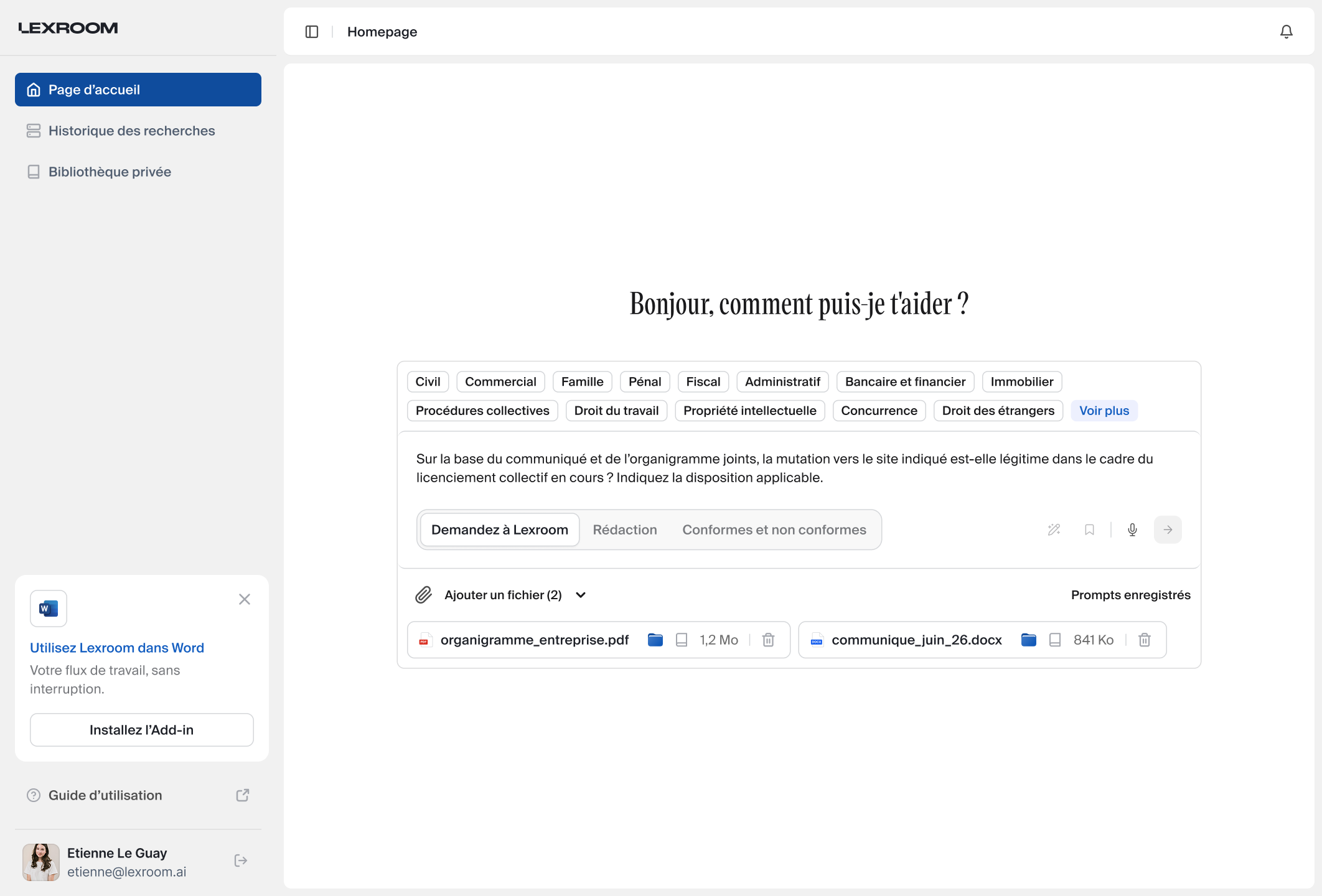
Task: Open Historique des recherches in sidebar
Action: 138,131
